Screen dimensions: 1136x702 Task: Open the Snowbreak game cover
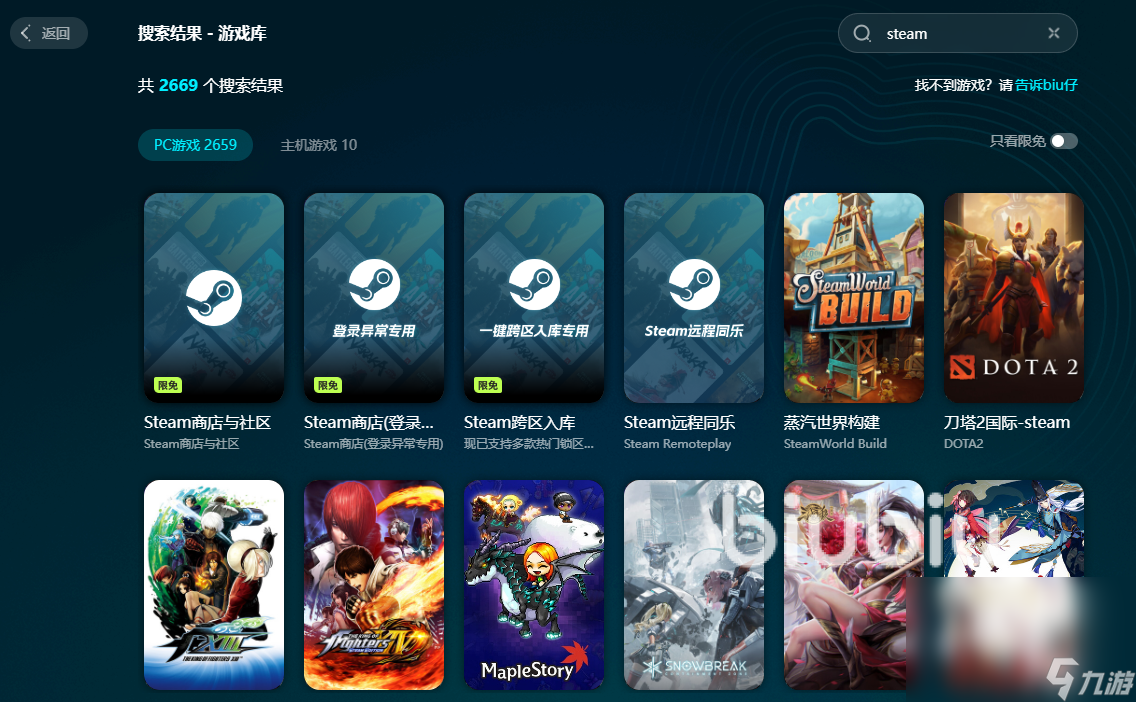(694, 585)
